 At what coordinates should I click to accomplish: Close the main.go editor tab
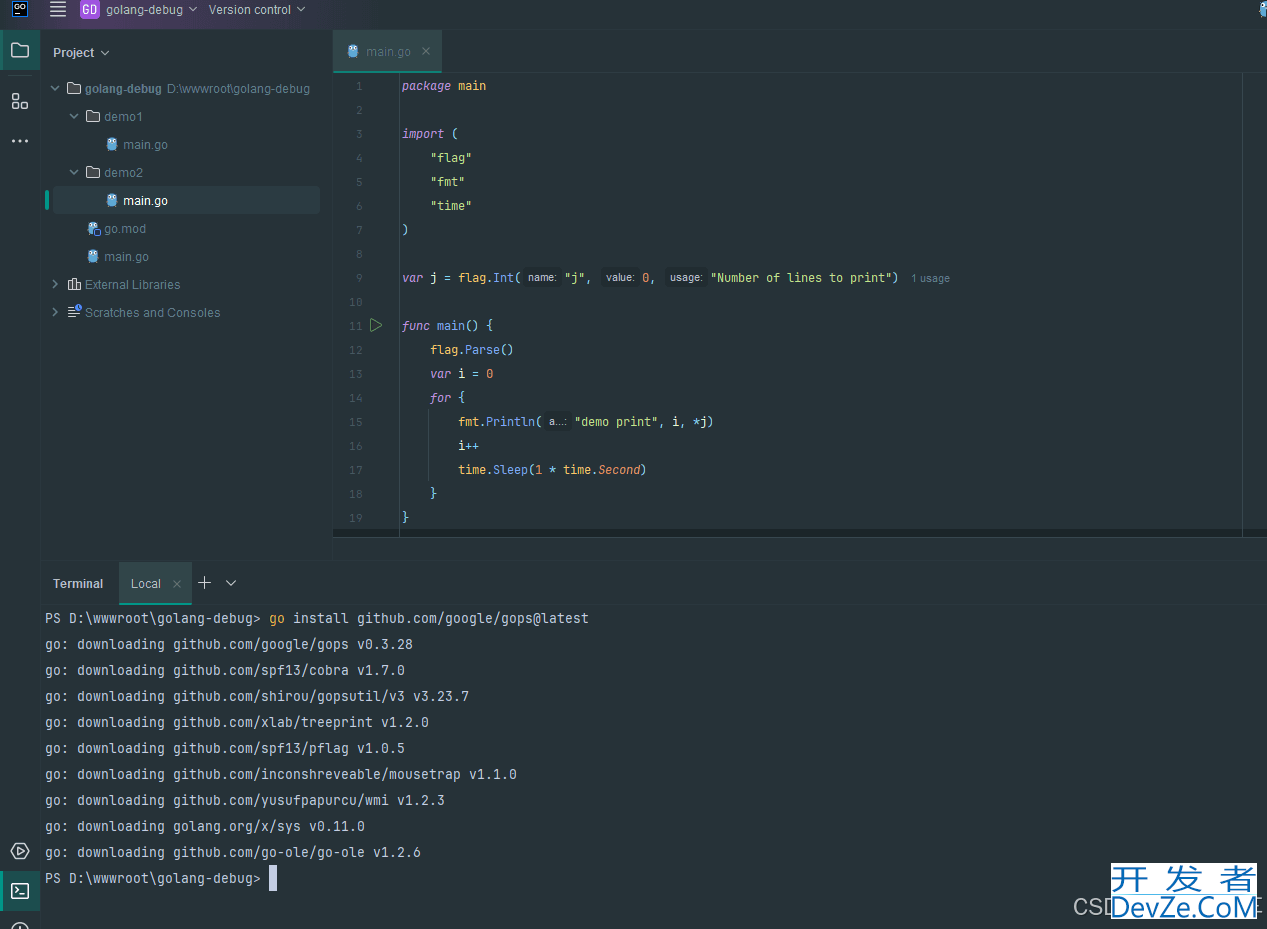pos(426,51)
